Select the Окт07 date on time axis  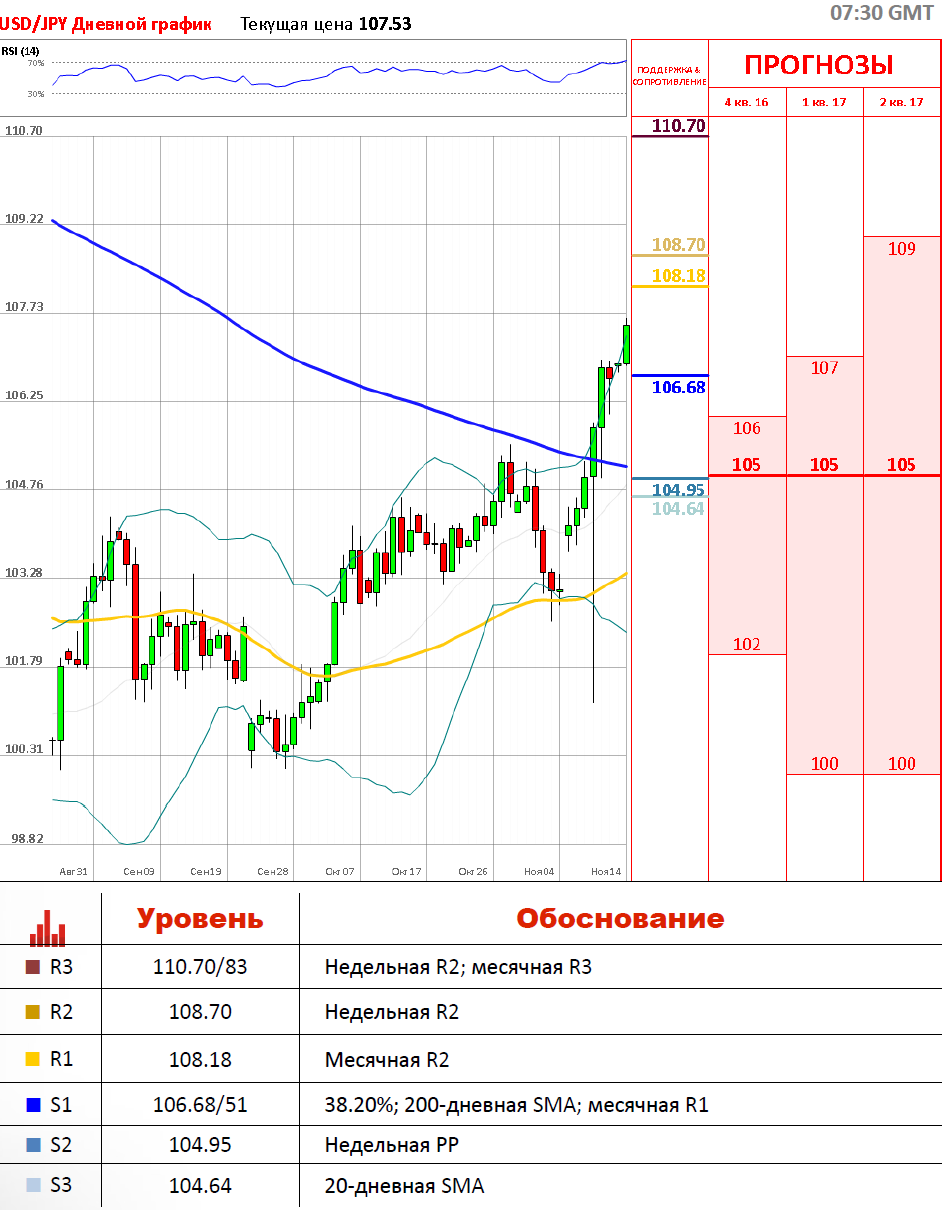339,872
